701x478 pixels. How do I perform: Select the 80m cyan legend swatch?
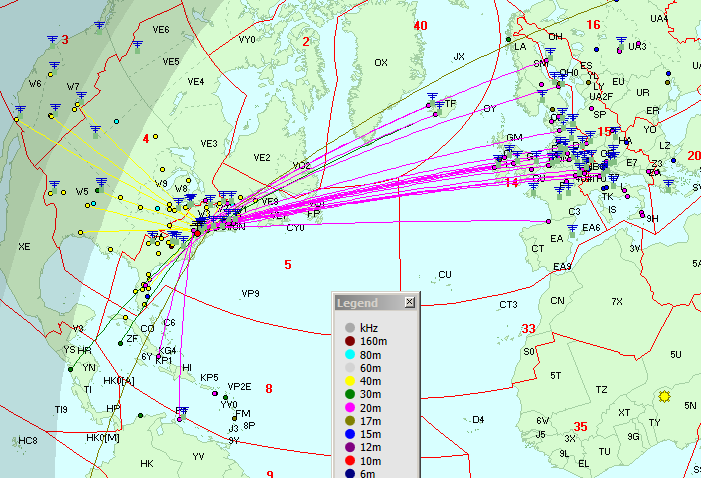pyautogui.click(x=350, y=355)
